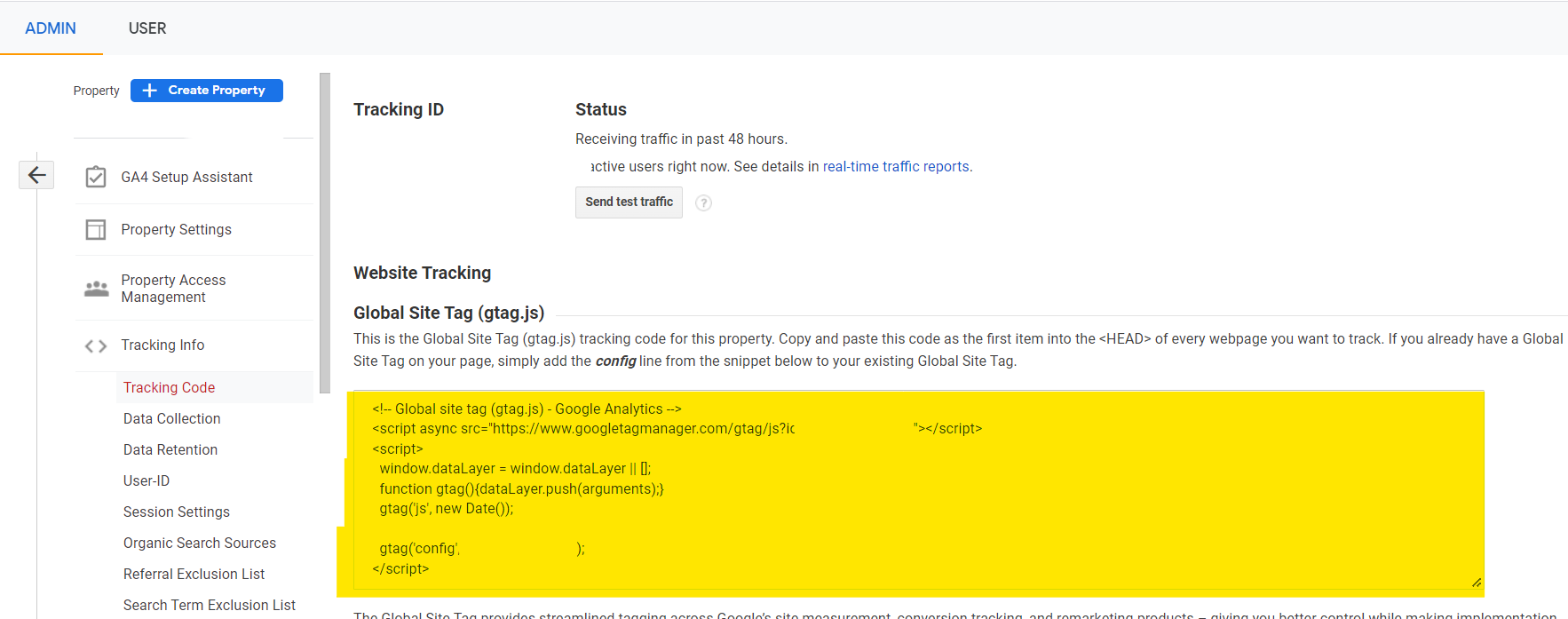
Task: Click the back arrow icon
Action: point(36,175)
